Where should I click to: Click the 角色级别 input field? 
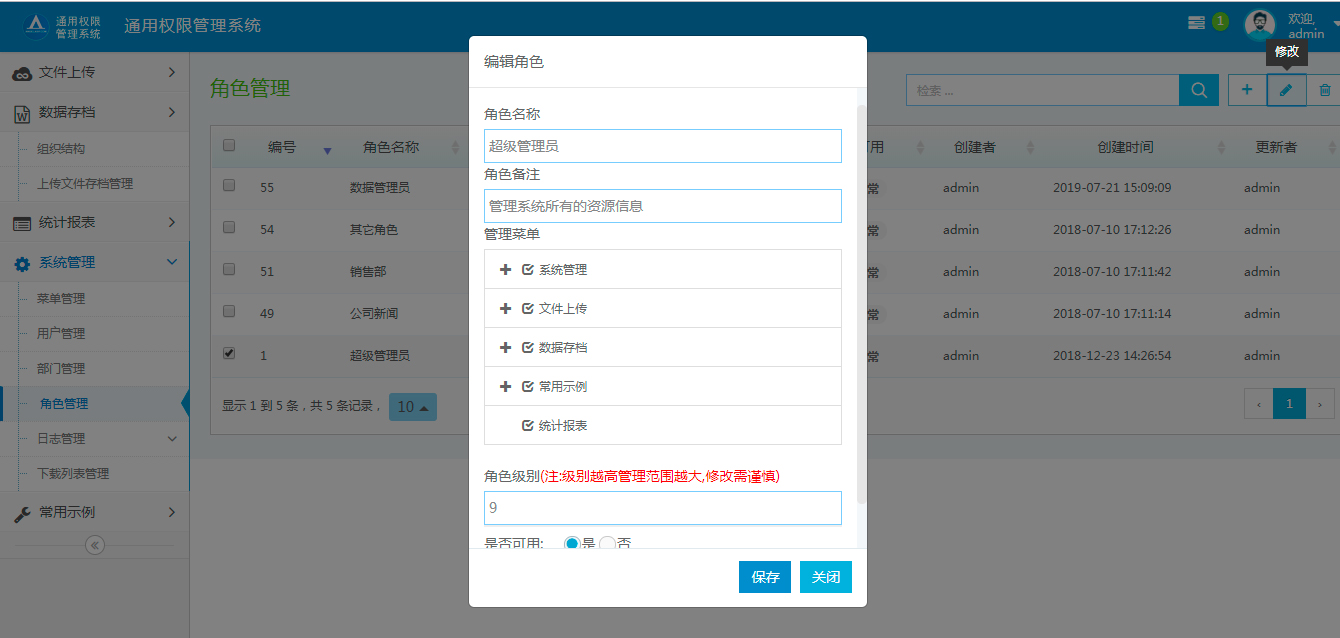(663, 508)
